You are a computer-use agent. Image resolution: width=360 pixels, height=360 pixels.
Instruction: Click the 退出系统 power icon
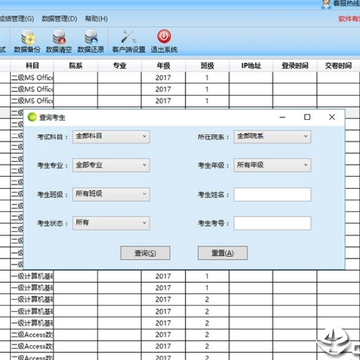(x=164, y=37)
